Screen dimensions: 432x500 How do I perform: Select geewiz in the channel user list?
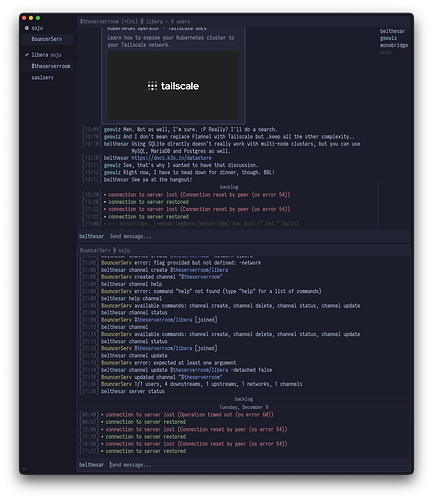388,38
